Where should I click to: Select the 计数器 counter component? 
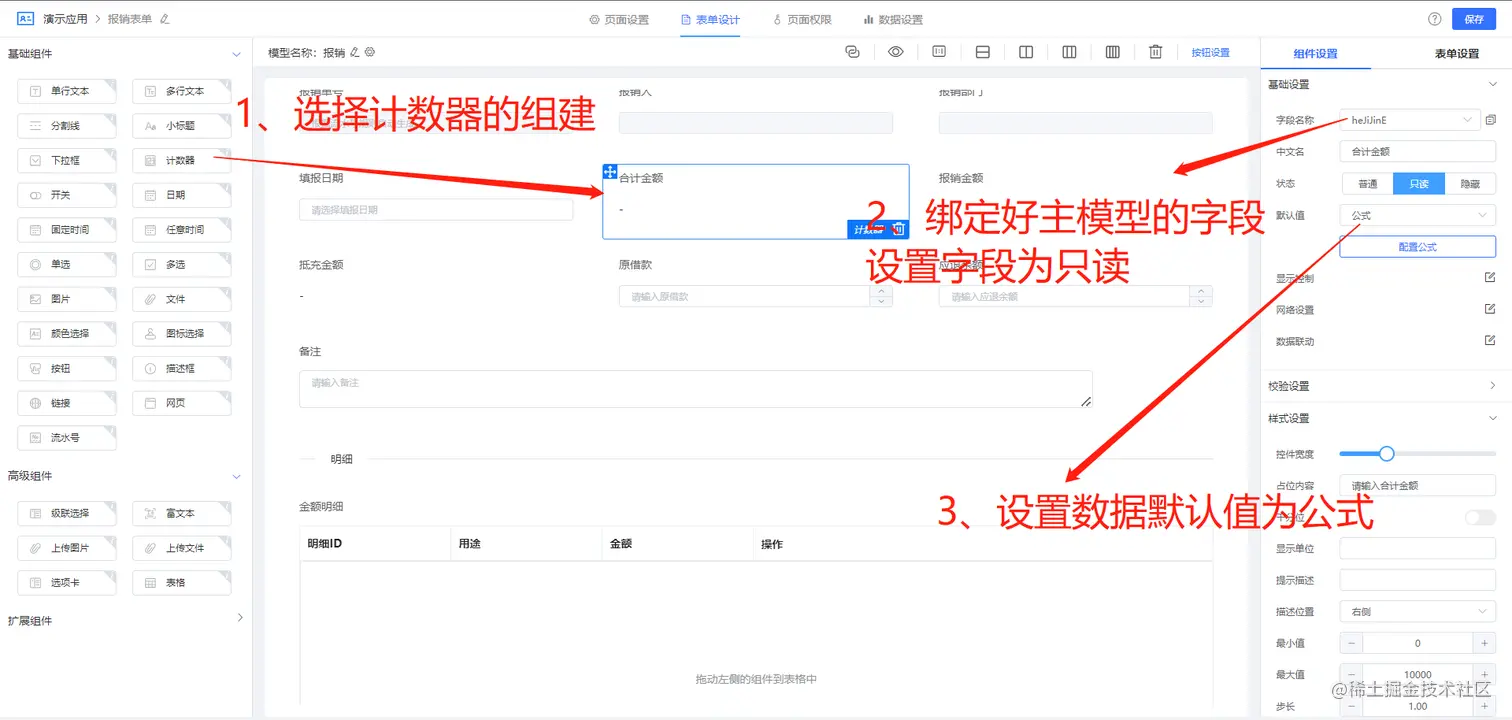tap(181, 160)
